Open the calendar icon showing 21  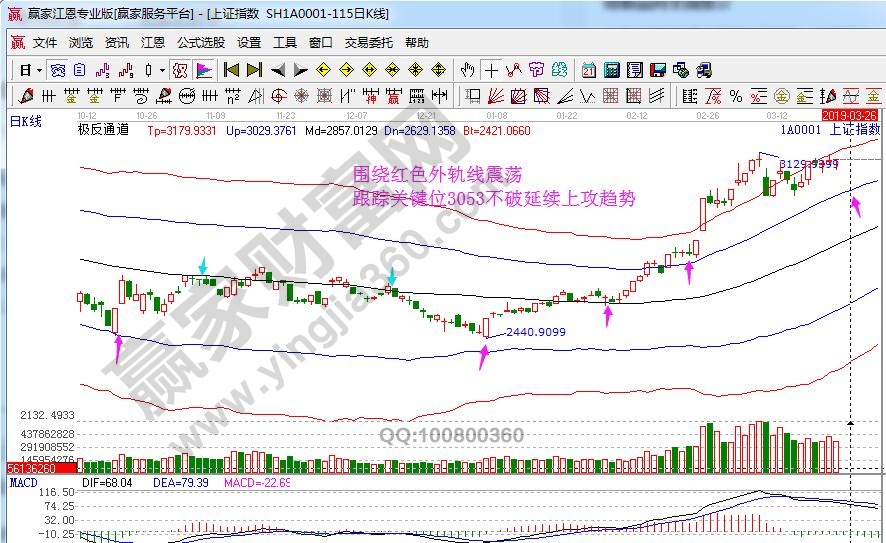tap(588, 70)
